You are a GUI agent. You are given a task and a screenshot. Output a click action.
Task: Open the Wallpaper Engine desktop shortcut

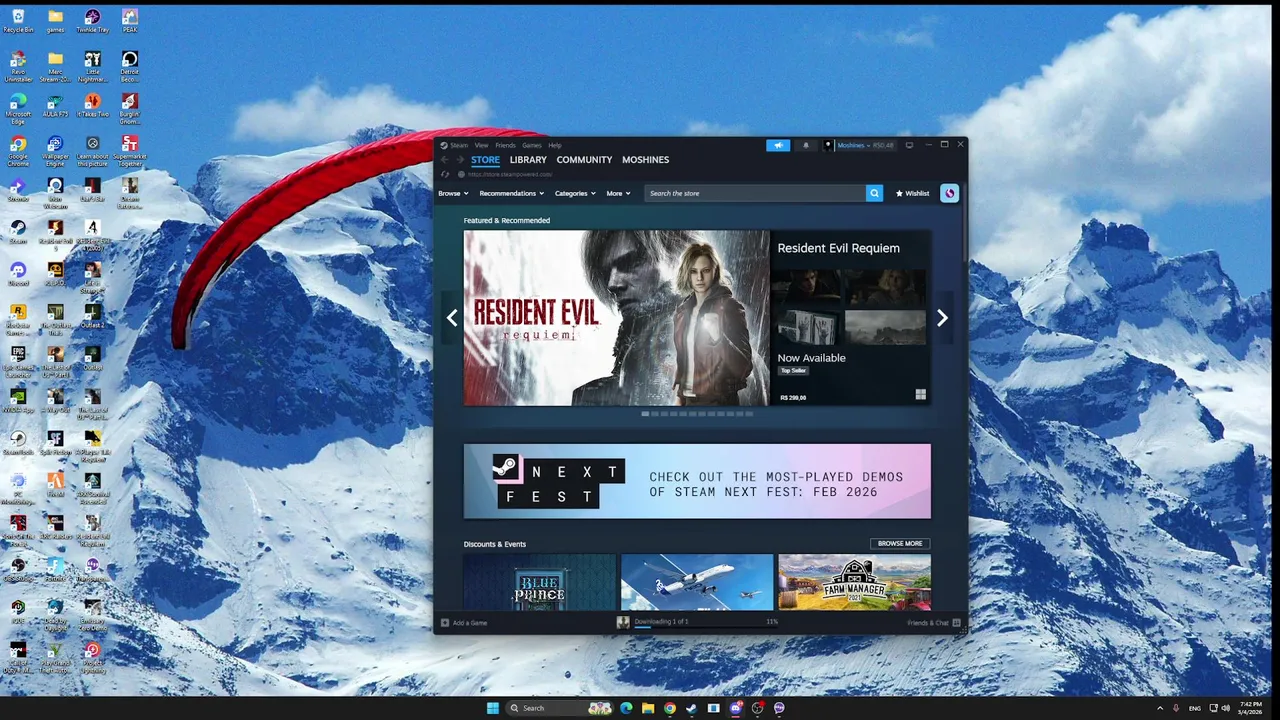tap(55, 152)
